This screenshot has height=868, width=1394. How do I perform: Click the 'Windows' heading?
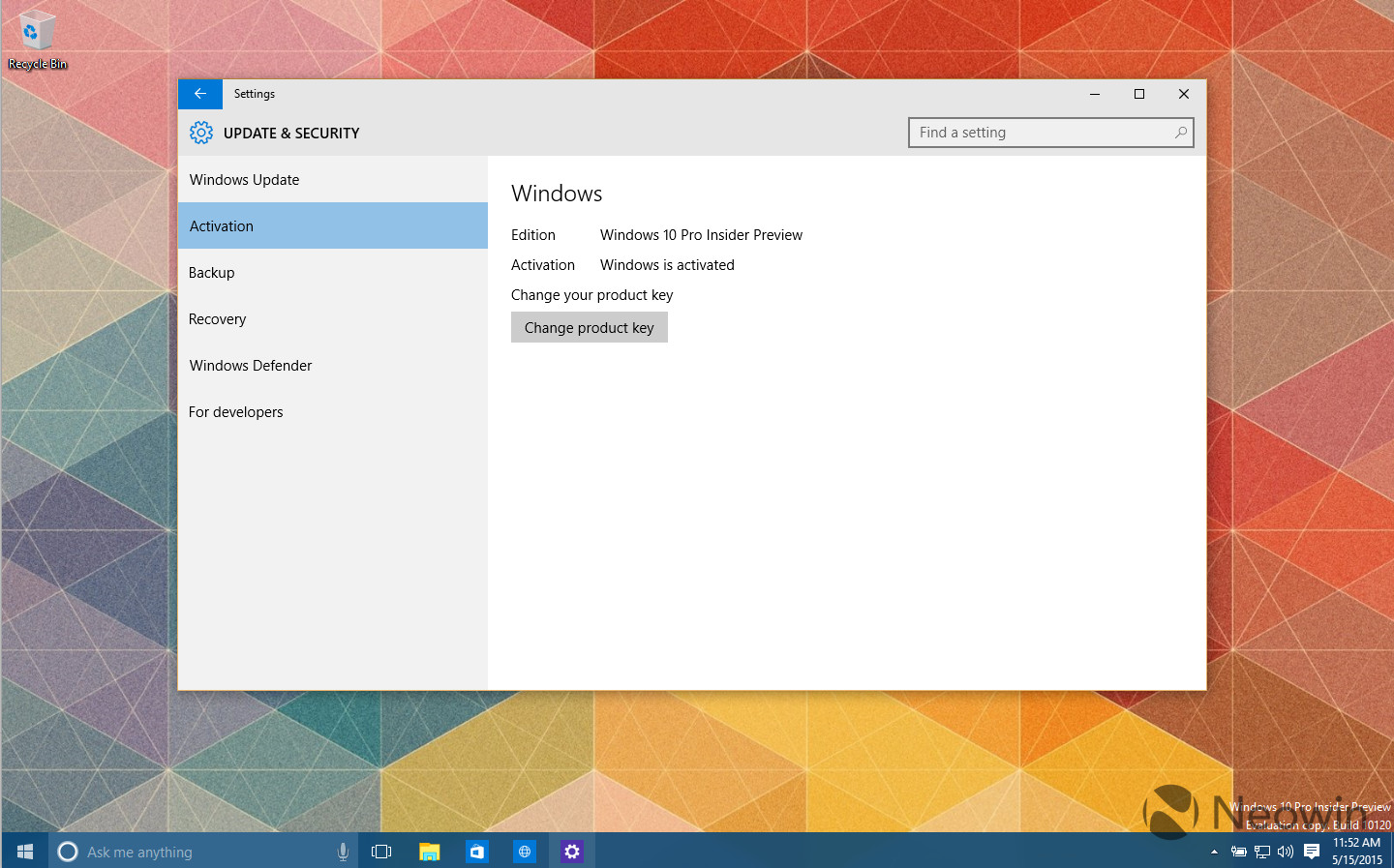557,194
